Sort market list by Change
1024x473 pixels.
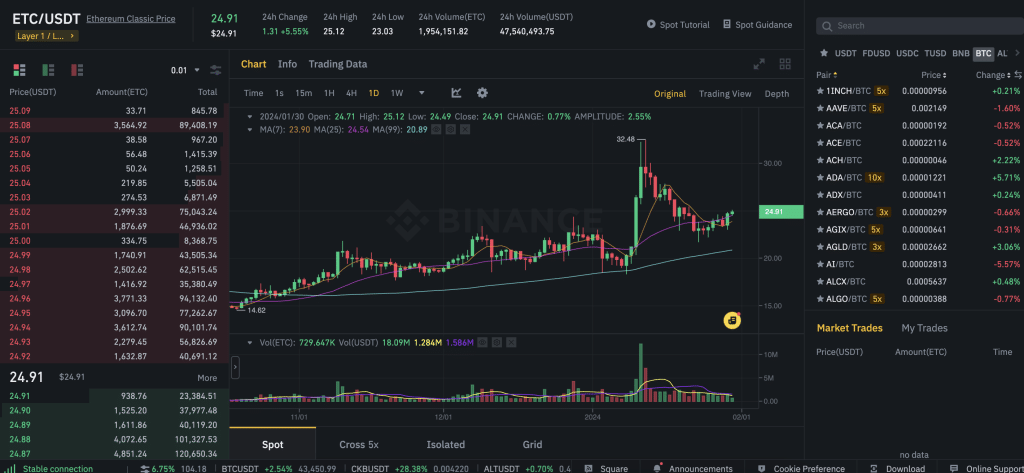(993, 75)
